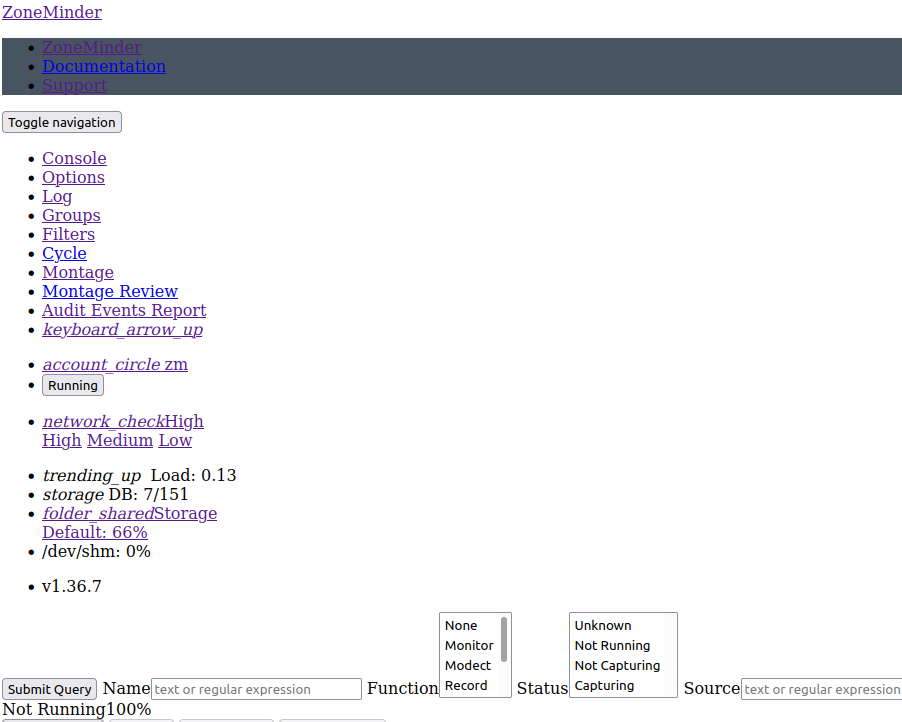
Task: Open ZoneMinder link in the dark banner
Action: 92,47
